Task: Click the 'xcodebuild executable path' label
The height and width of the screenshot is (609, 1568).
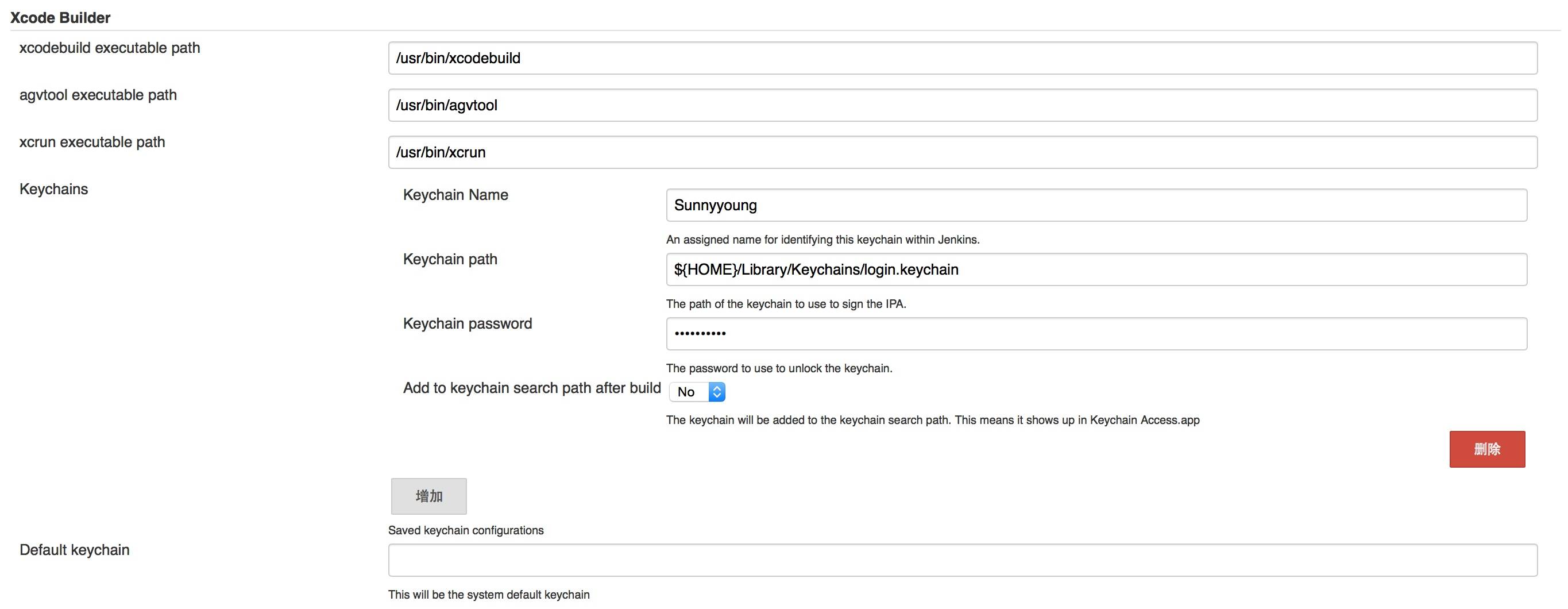Action: pos(110,48)
